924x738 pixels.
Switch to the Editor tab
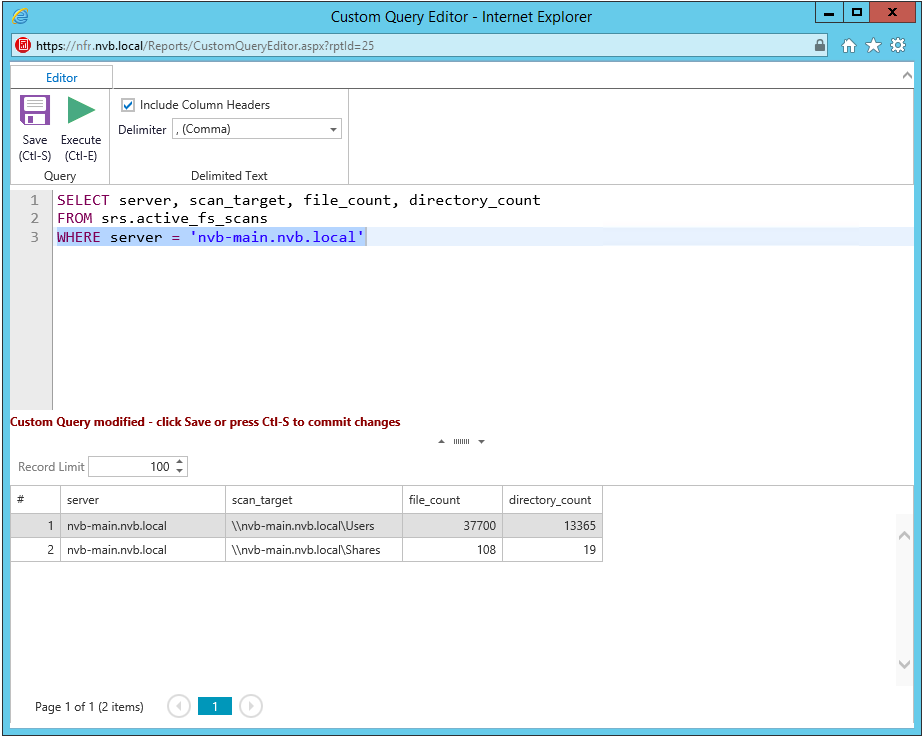pyautogui.click(x=62, y=77)
